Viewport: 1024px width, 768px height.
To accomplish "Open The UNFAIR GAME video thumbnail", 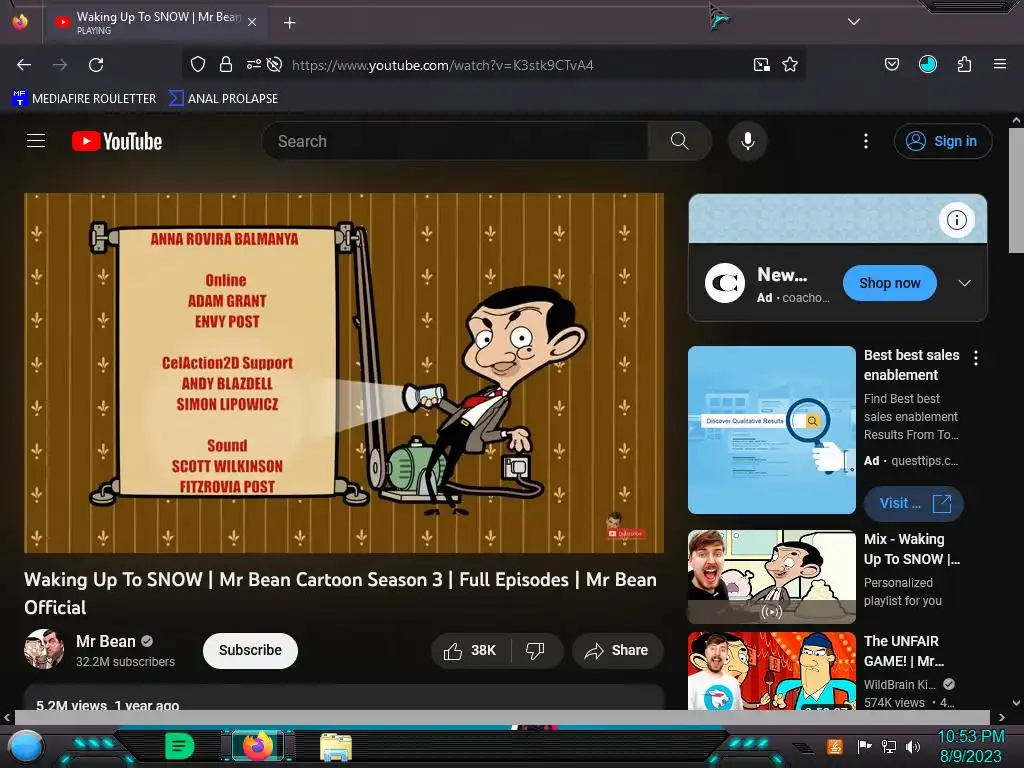I will 771,671.
